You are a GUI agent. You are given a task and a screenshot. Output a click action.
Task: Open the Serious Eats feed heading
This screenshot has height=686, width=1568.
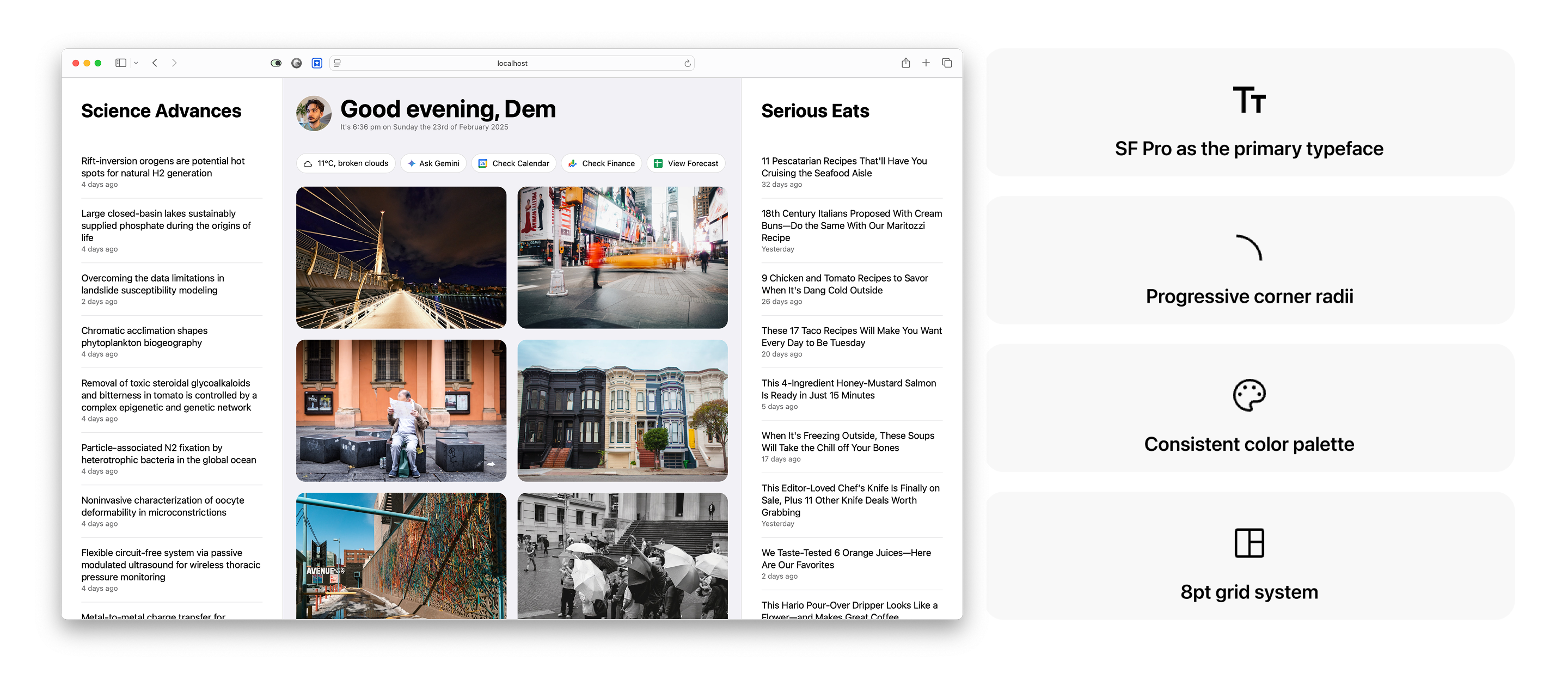tap(815, 111)
